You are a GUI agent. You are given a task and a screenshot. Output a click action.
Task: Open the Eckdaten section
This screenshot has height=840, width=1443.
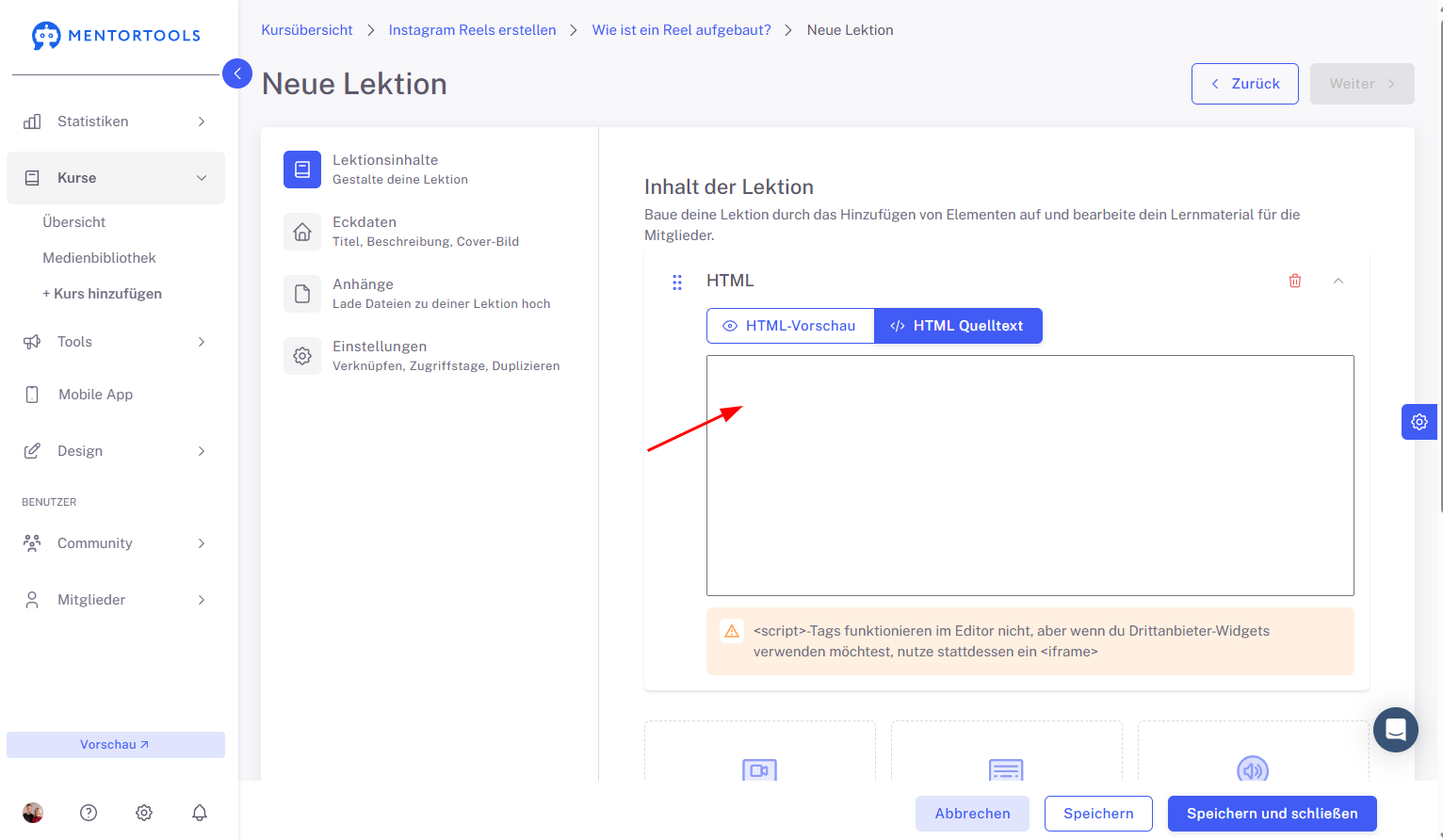426,232
